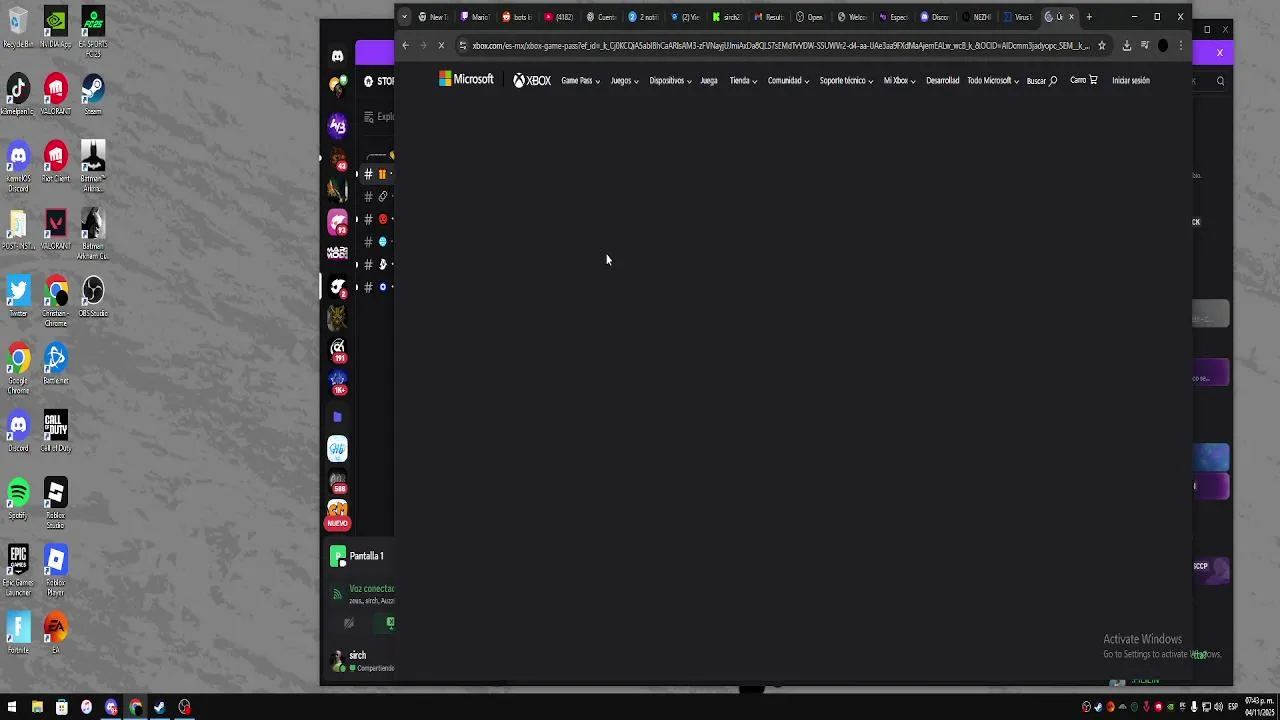Expand the Game Pass dropdown

pos(580,81)
